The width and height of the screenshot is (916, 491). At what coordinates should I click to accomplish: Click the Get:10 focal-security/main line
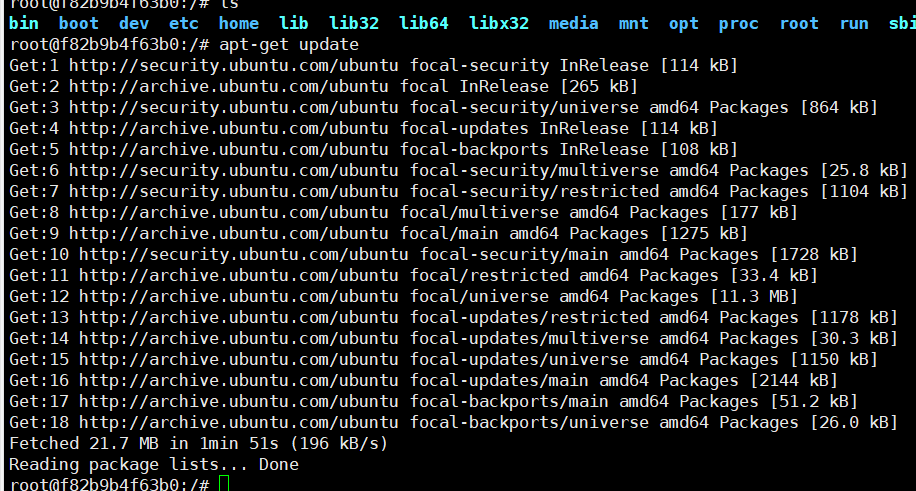point(433,255)
